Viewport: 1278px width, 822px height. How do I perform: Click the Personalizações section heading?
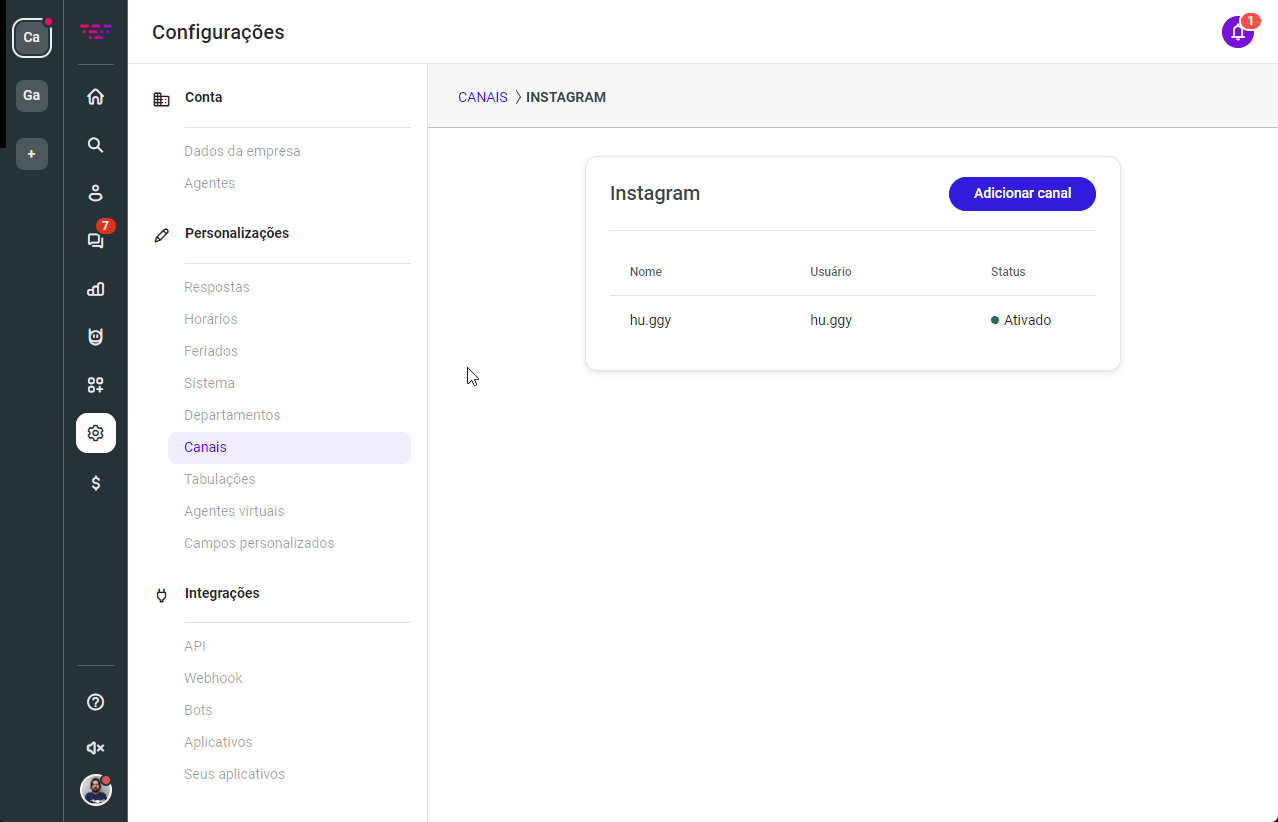tap(237, 233)
